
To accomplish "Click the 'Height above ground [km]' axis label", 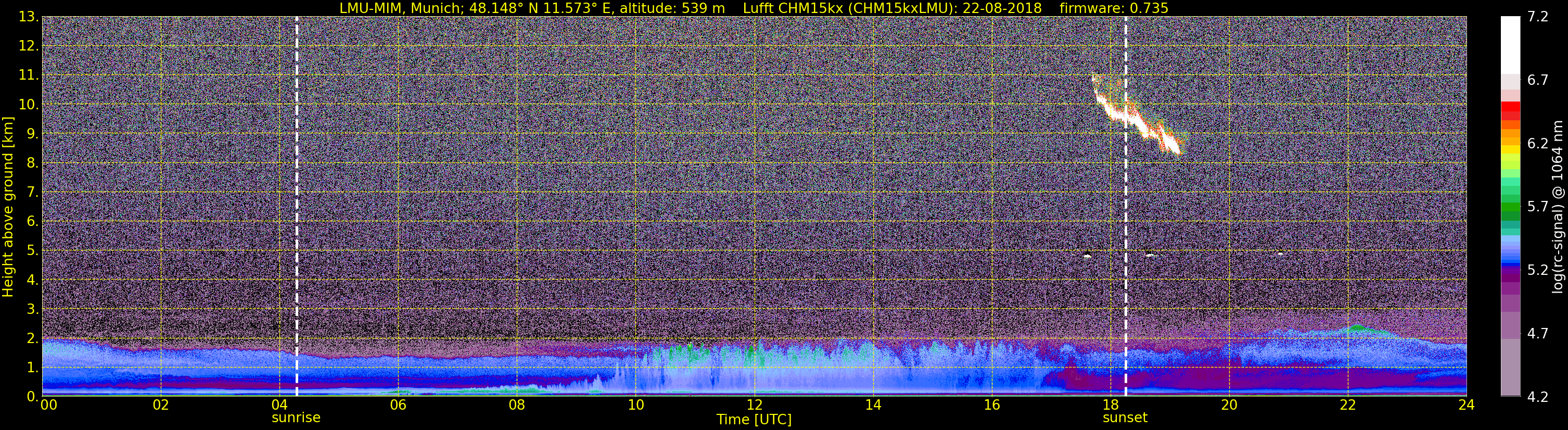I will pyautogui.click(x=8, y=207).
